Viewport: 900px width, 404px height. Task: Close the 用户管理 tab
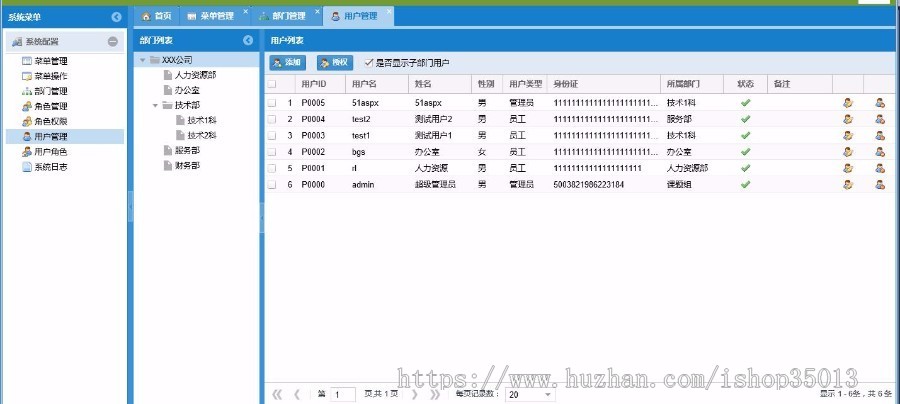(x=389, y=11)
